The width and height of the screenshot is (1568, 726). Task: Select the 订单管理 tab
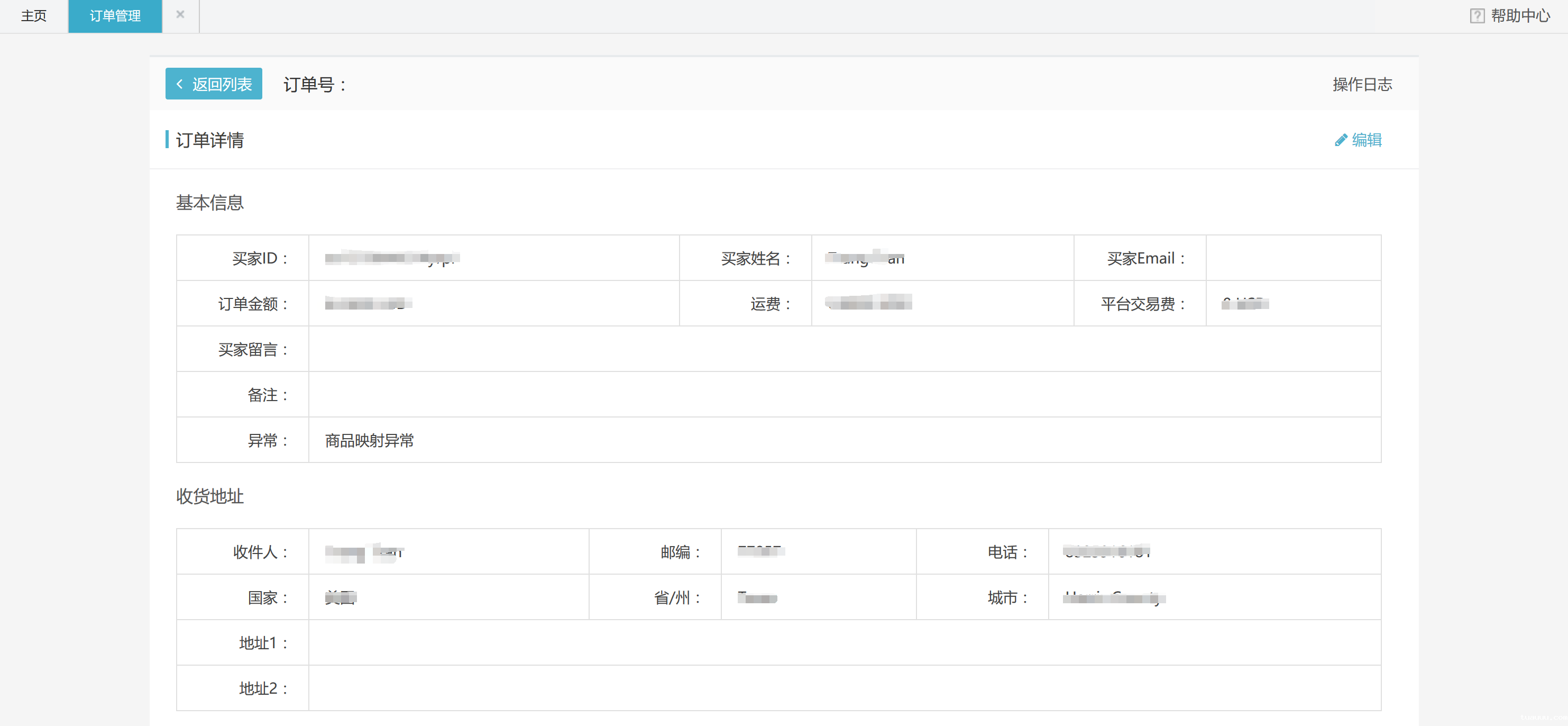click(115, 16)
